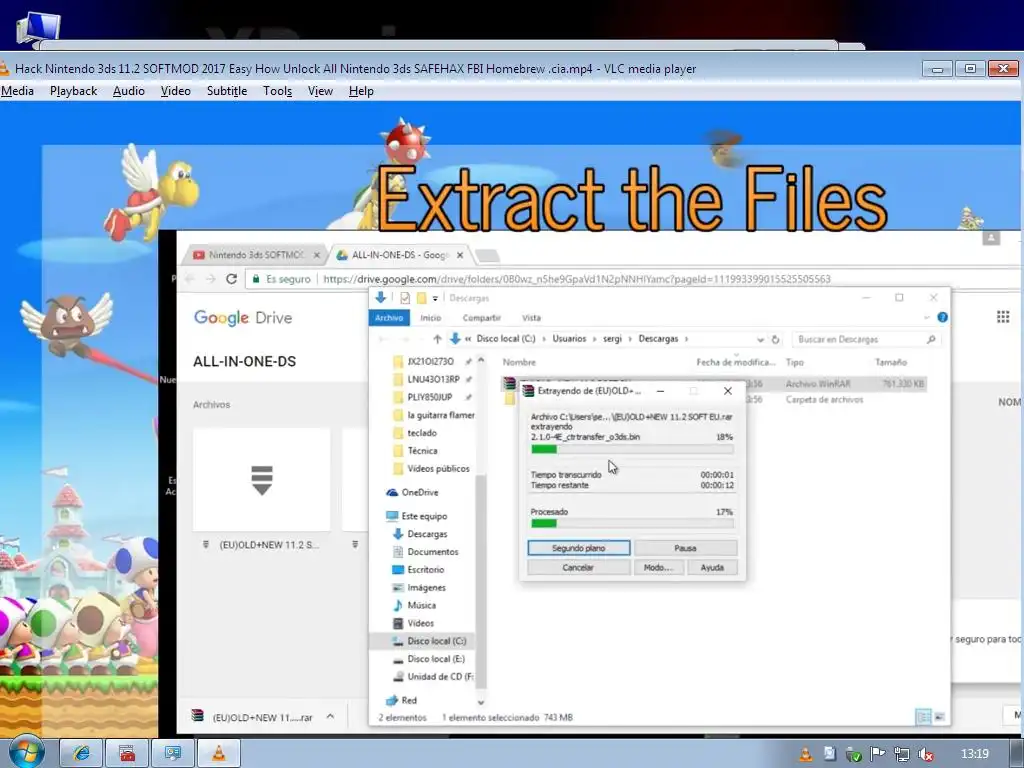Select the JX21OI273O folder in sidebar

click(430, 361)
